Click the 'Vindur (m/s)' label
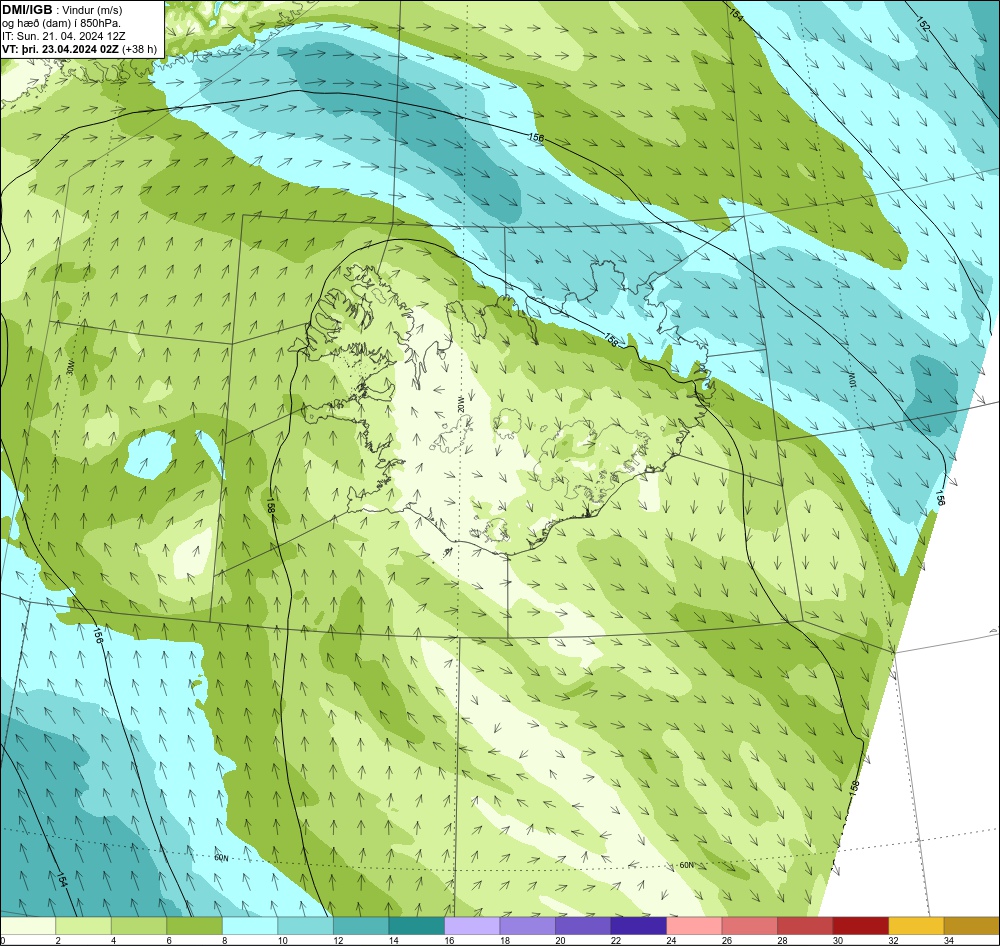1000x946 pixels. point(92,11)
